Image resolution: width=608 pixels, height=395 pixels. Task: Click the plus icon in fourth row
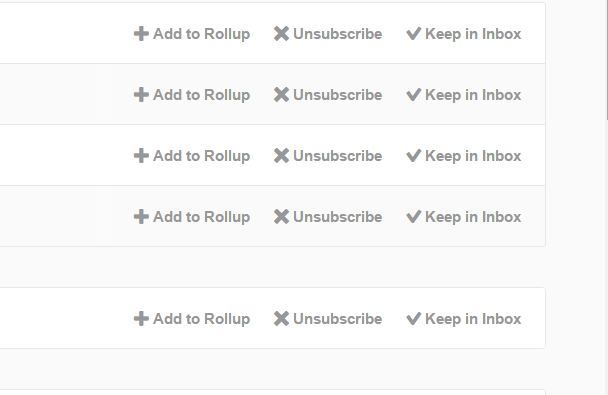(x=141, y=217)
